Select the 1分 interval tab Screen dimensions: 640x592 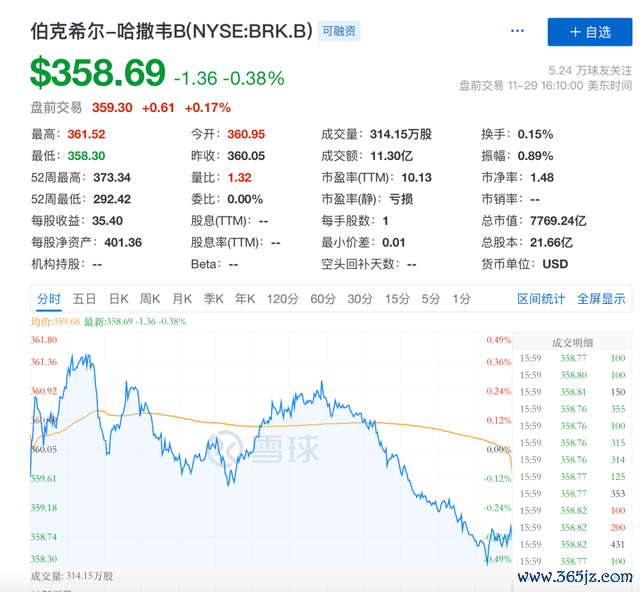462,299
